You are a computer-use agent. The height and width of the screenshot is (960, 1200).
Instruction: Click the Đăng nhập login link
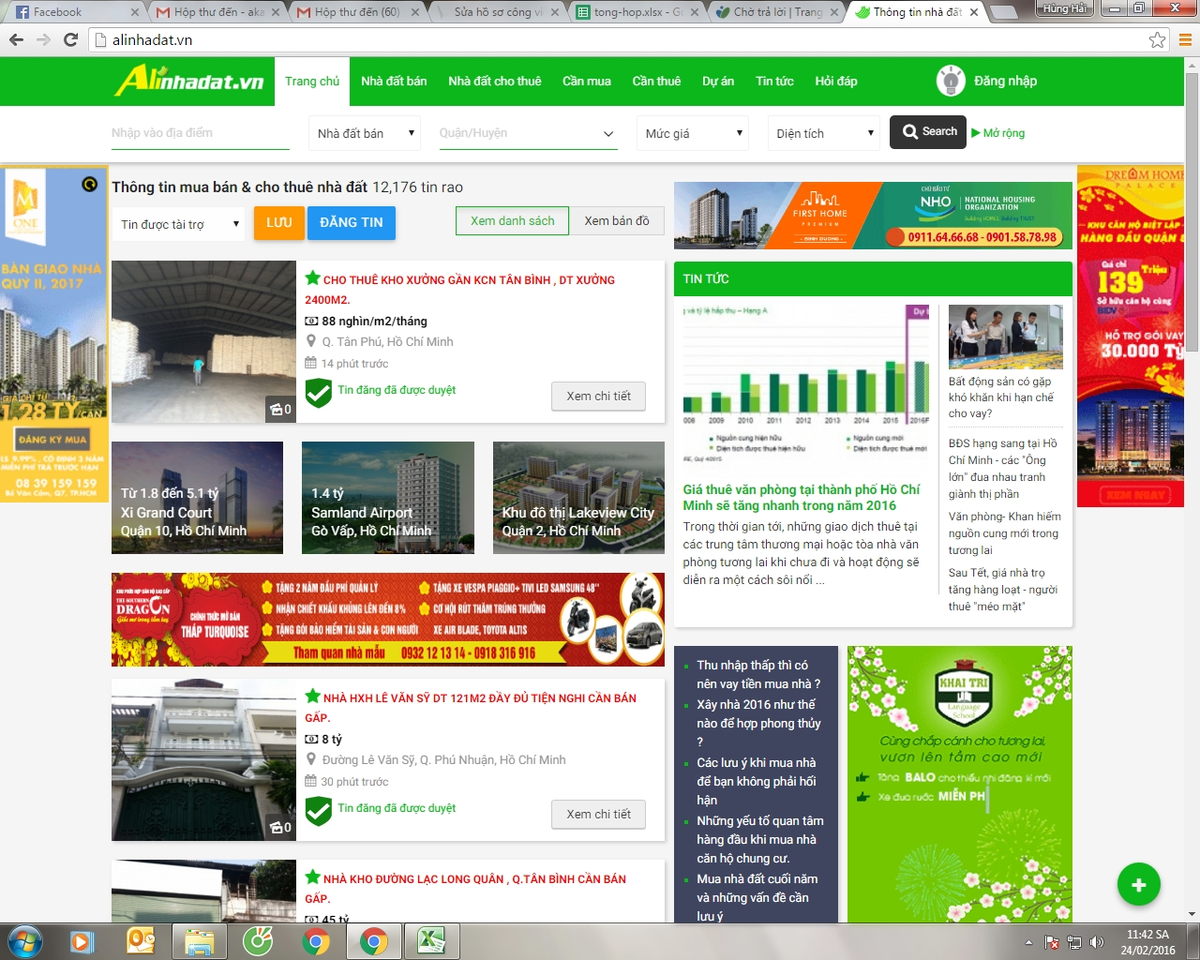point(1005,81)
